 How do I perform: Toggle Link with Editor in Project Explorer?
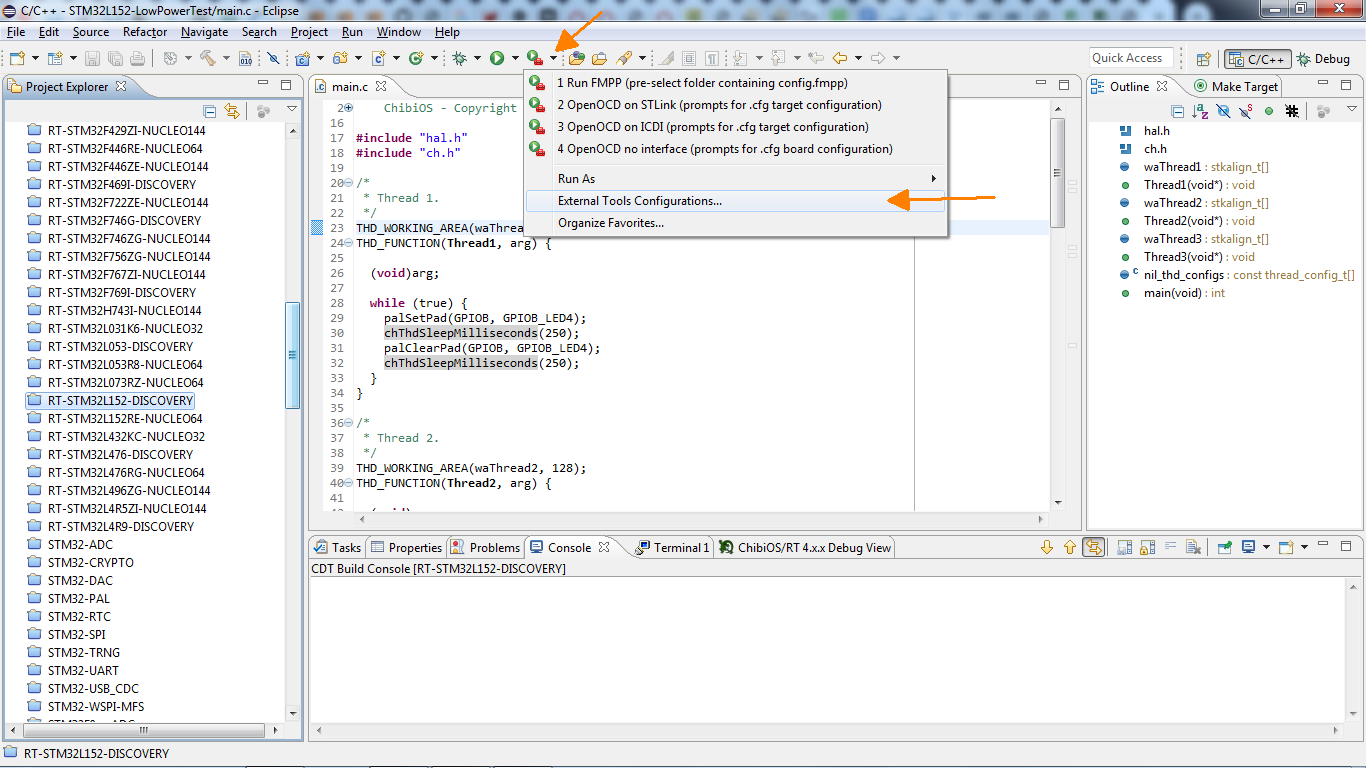coord(232,111)
